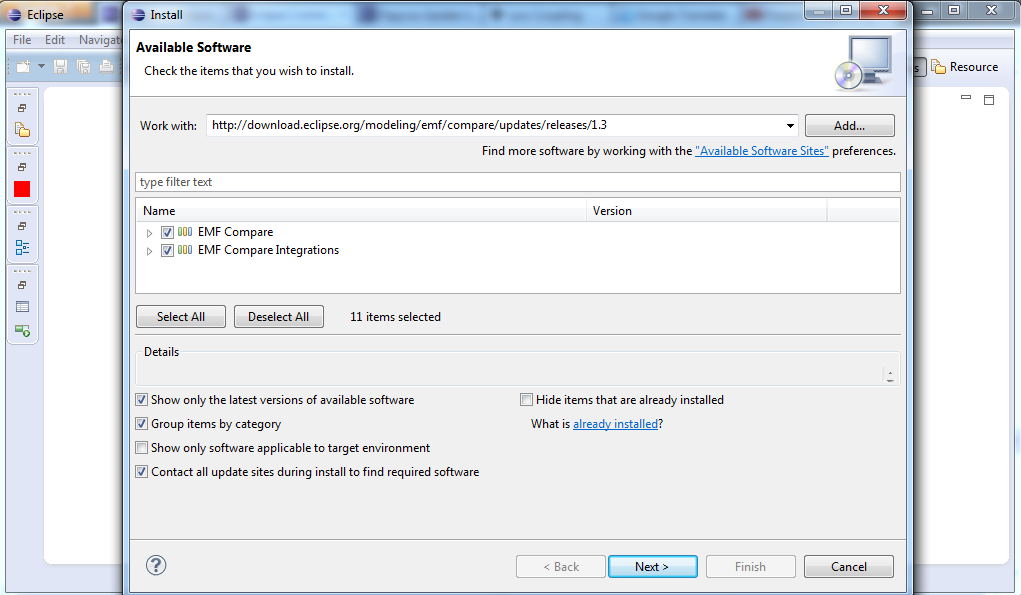Toggle Contact all update sites checkbox

[141, 472]
